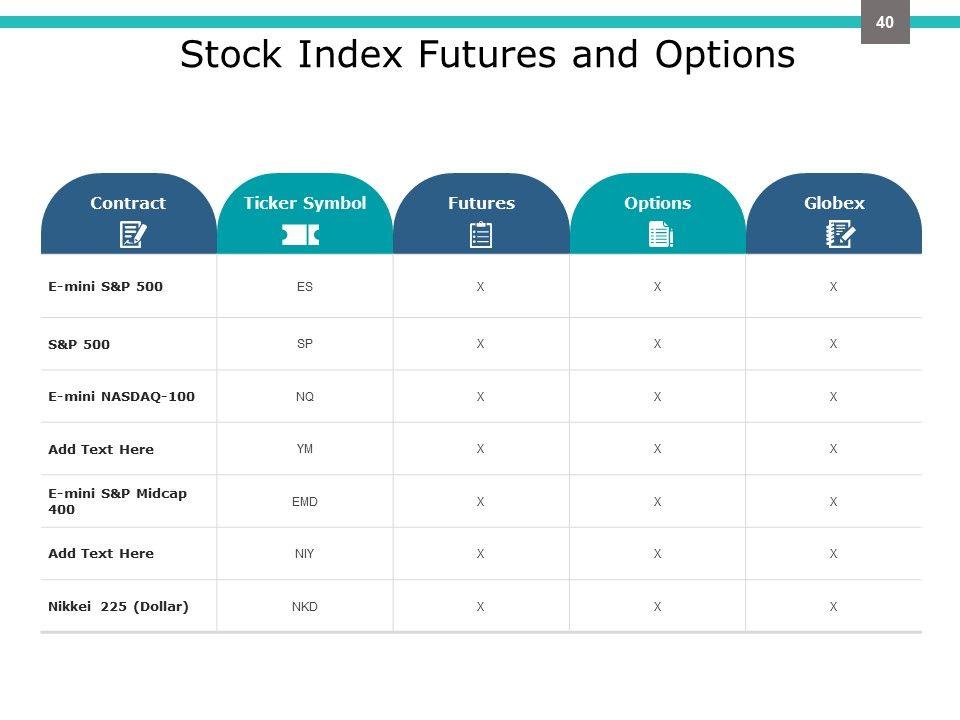The width and height of the screenshot is (960, 720).
Task: Select the Contract column header
Action: [128, 203]
